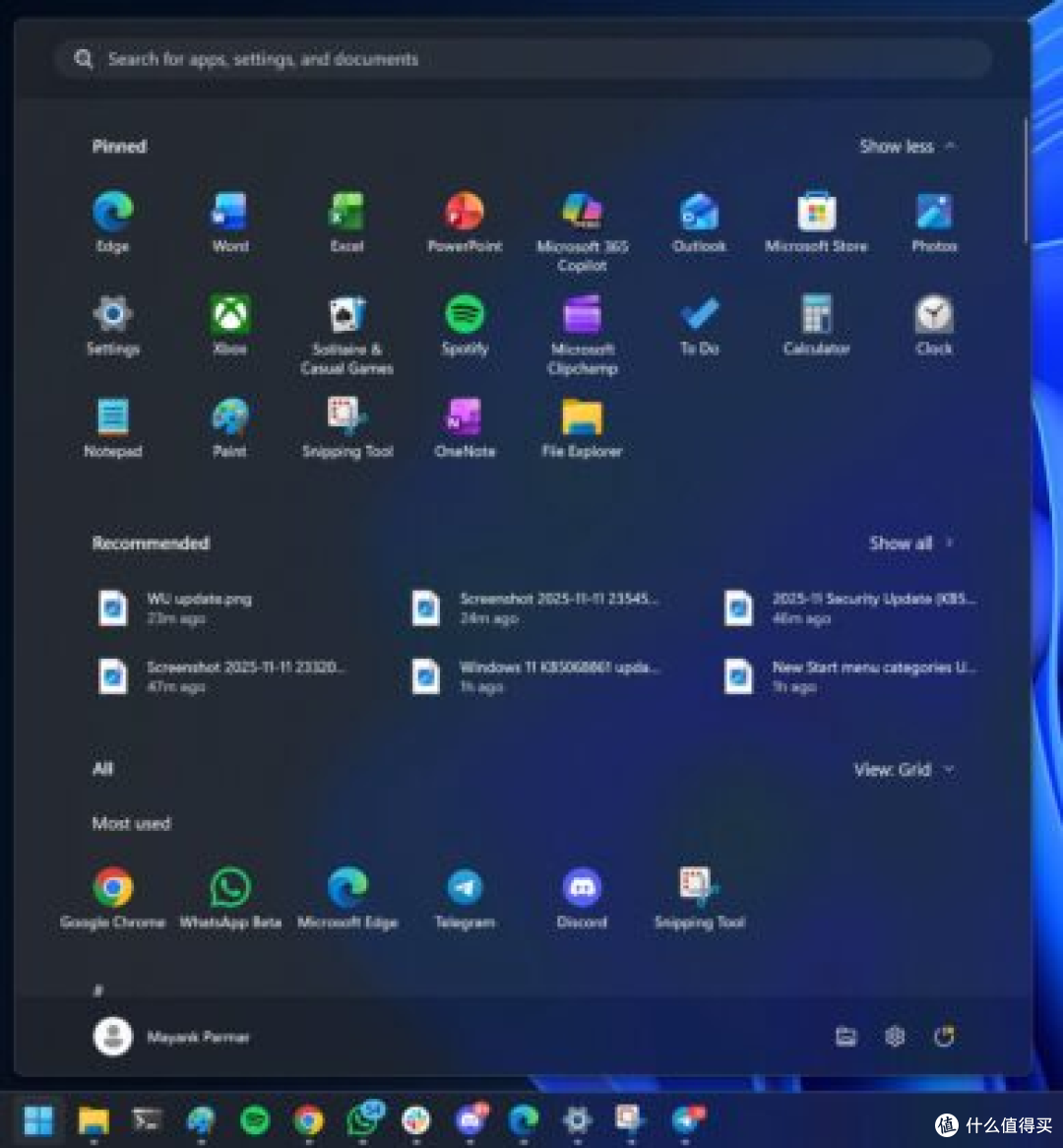The image size is (1063, 1148).
Task: Open Excel from the pinned section
Action: pyautogui.click(x=347, y=222)
